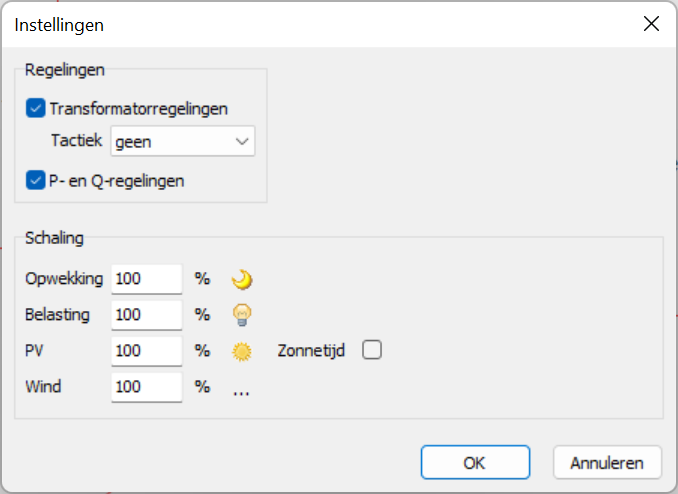This screenshot has width=678, height=494.
Task: Click the Tactiek label
Action: tap(77, 142)
